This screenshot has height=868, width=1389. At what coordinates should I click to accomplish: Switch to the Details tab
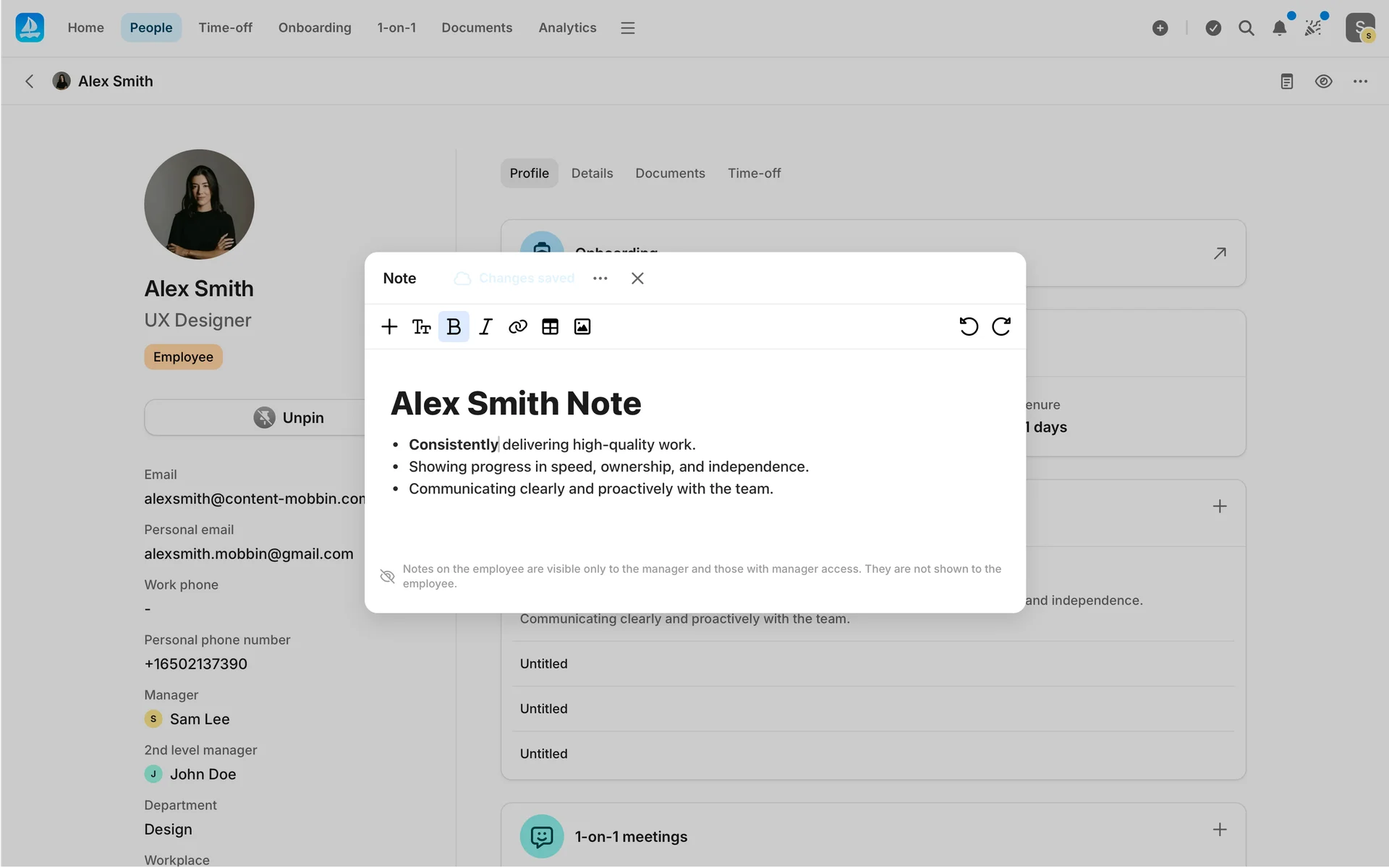click(x=592, y=174)
